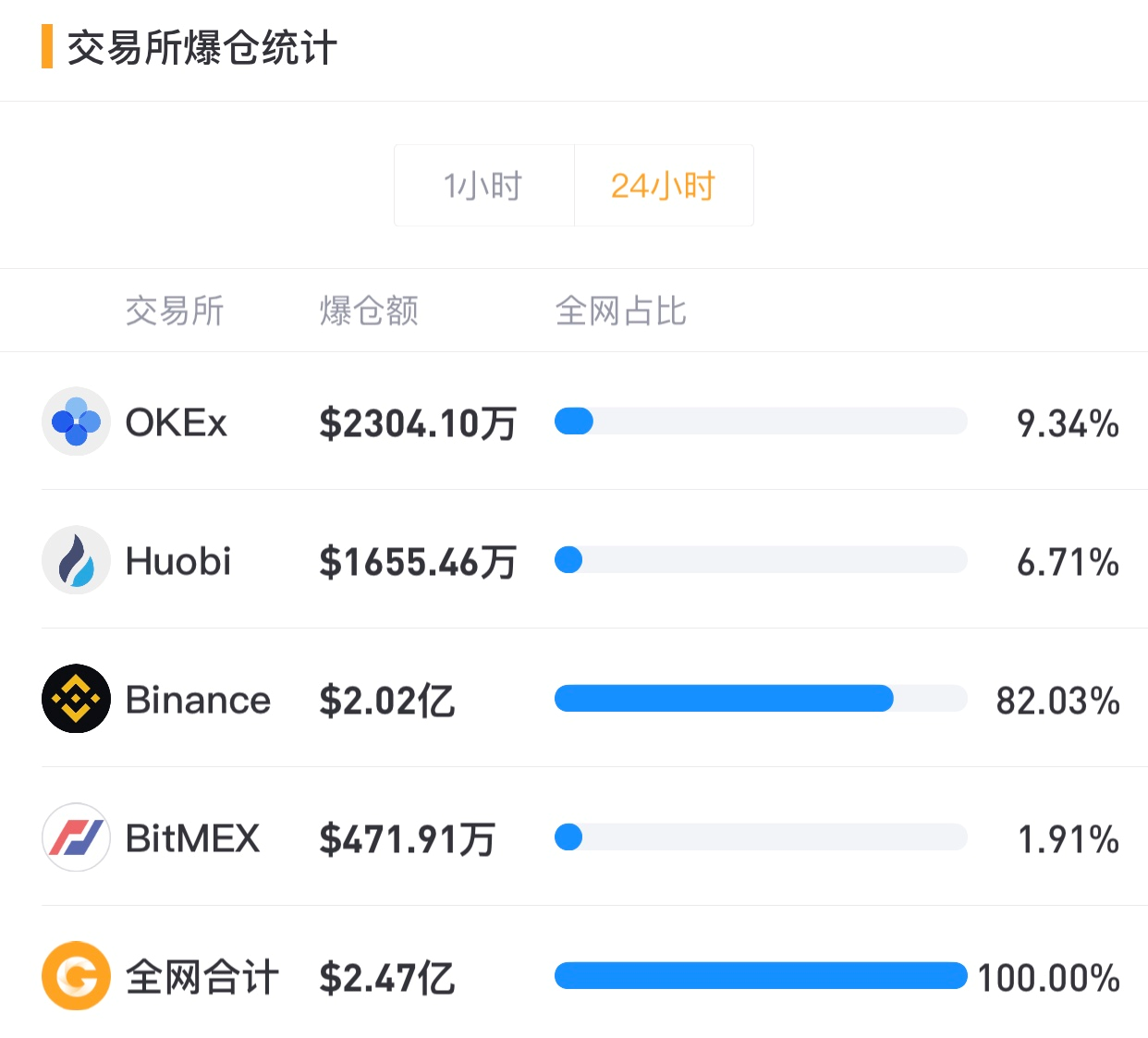Select the Binance black diamond icon
Screen dimensions: 1148x1038
coord(76,699)
